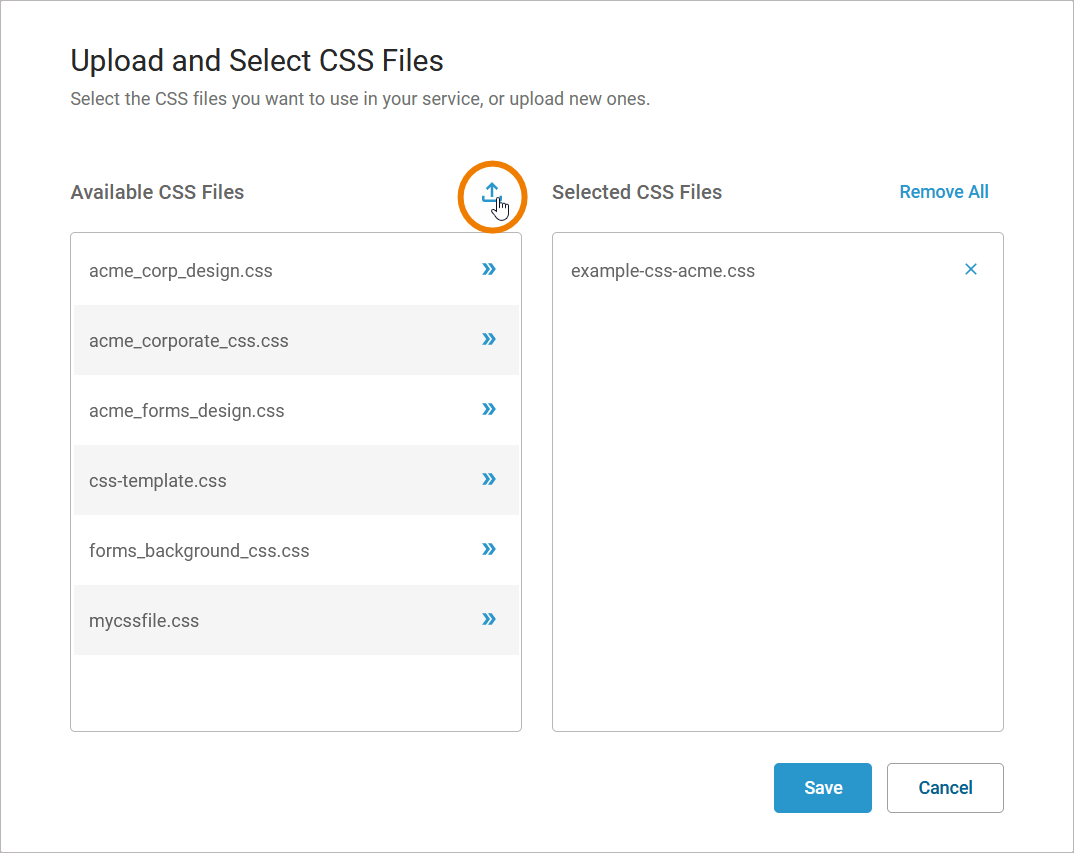Select the acme_forms_design.css file name
1074x853 pixels.
(x=187, y=411)
